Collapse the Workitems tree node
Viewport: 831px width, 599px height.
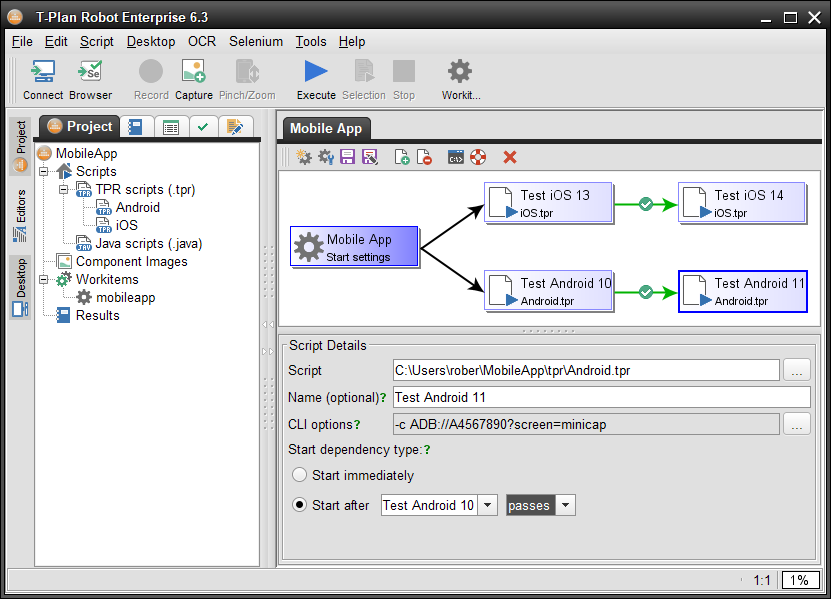[x=45, y=280]
